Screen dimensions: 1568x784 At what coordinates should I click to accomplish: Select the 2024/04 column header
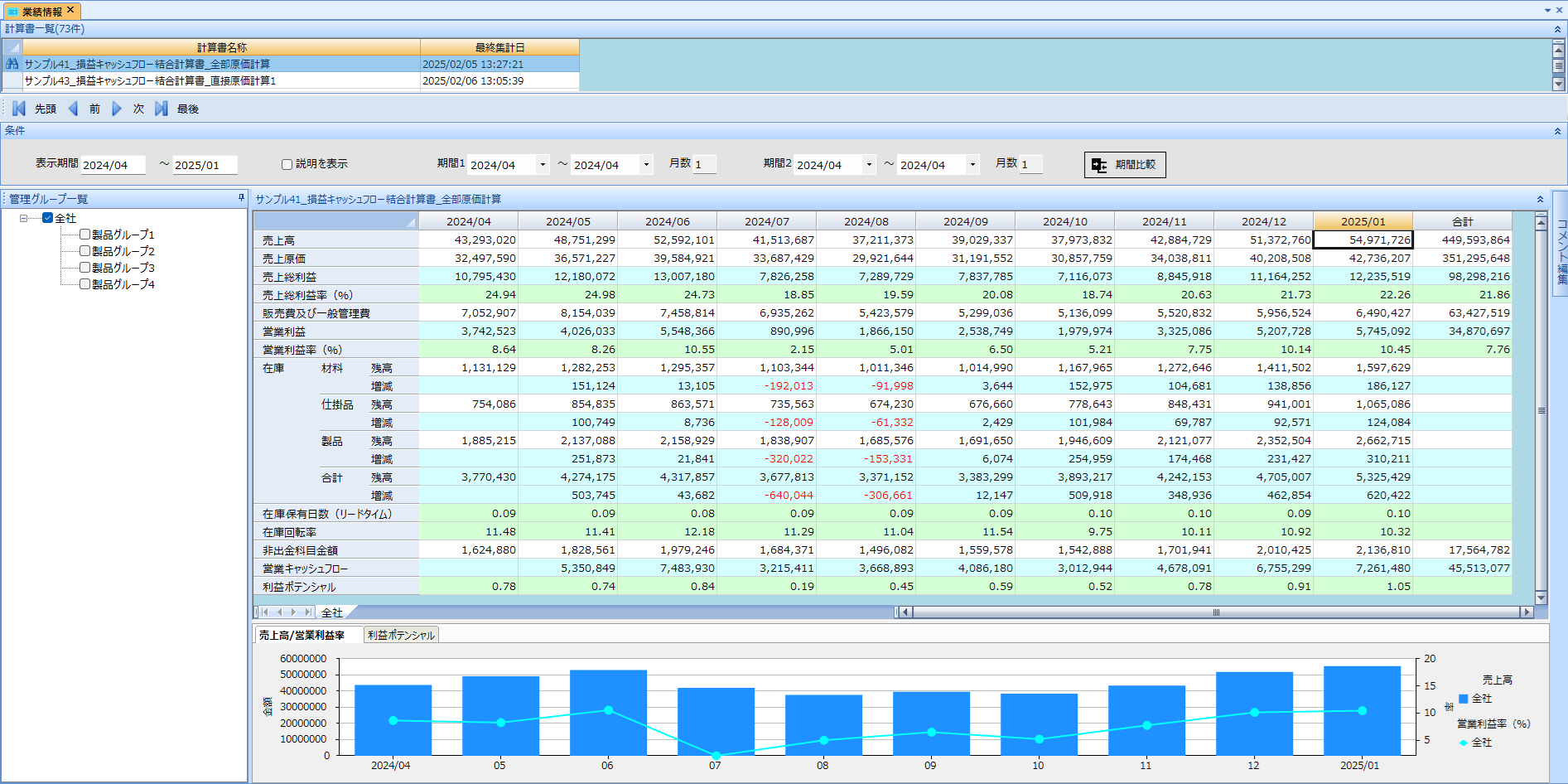click(468, 221)
